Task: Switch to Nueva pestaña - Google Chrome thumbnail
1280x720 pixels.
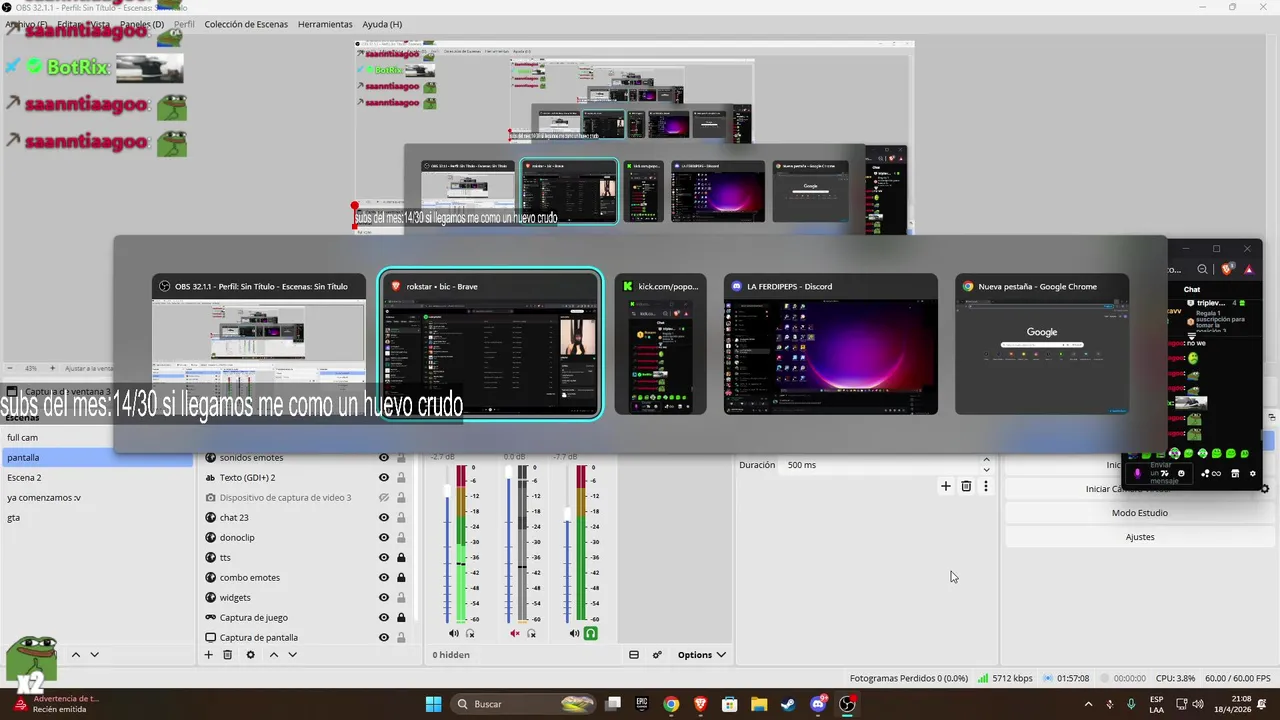Action: point(1042,344)
